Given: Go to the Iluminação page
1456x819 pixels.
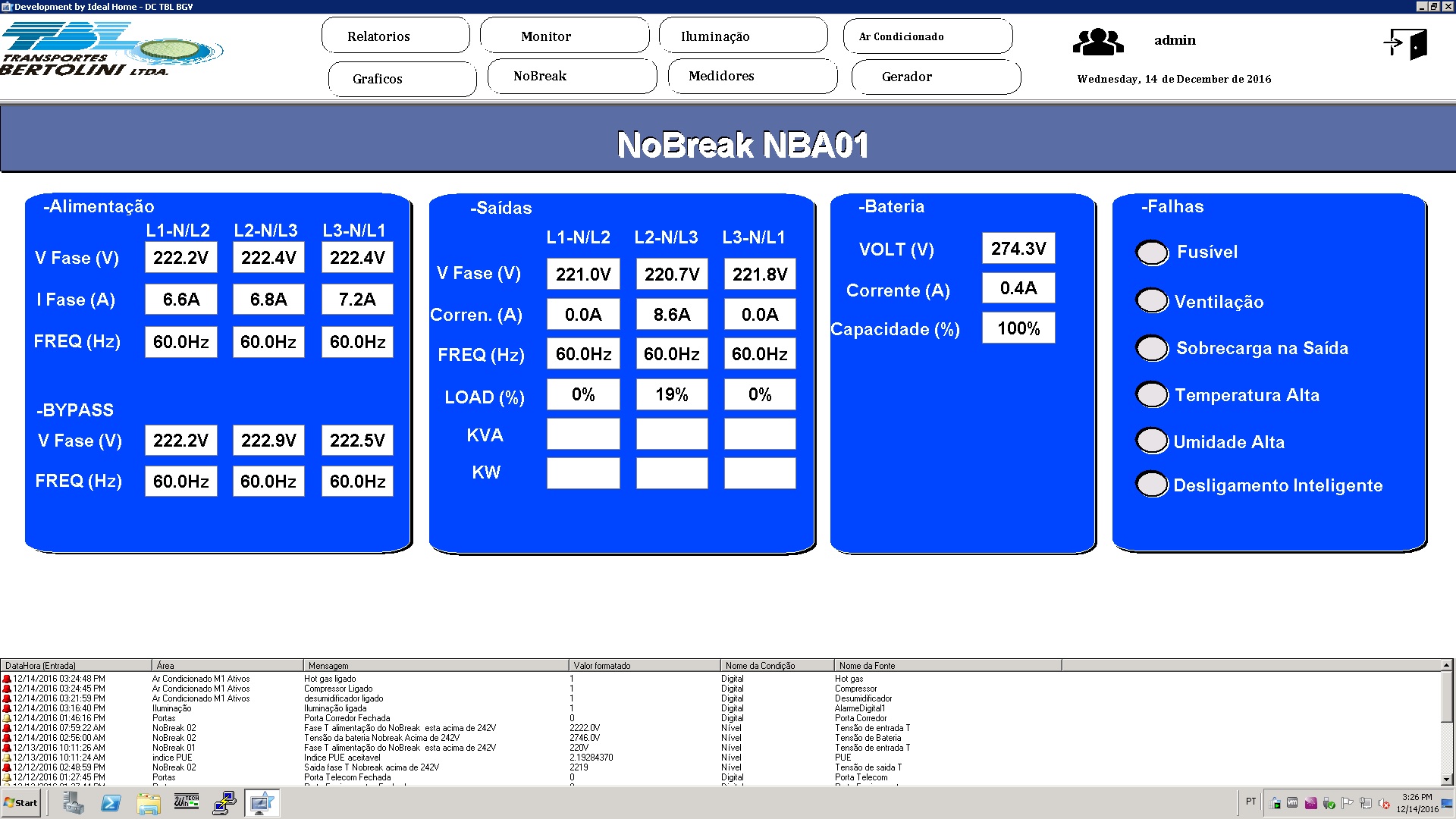Looking at the screenshot, I should pyautogui.click(x=743, y=36).
